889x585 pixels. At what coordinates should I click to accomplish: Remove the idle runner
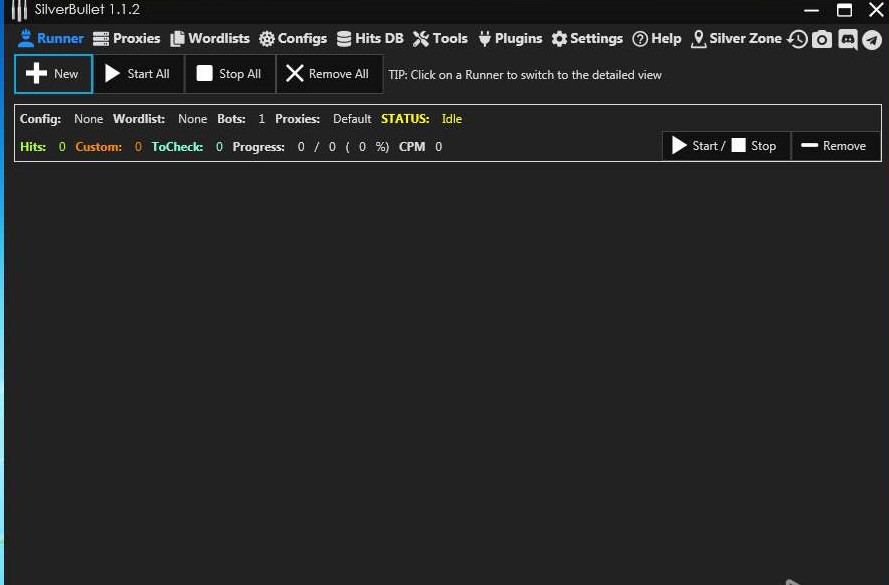point(836,146)
